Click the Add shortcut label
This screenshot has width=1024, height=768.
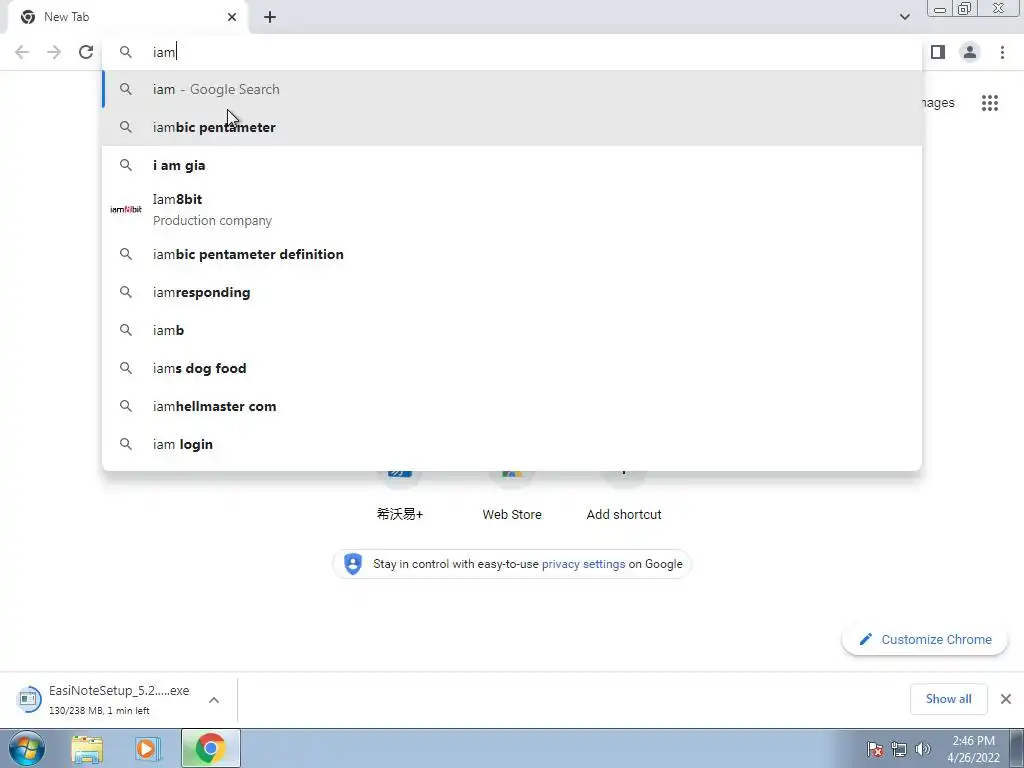click(x=624, y=514)
